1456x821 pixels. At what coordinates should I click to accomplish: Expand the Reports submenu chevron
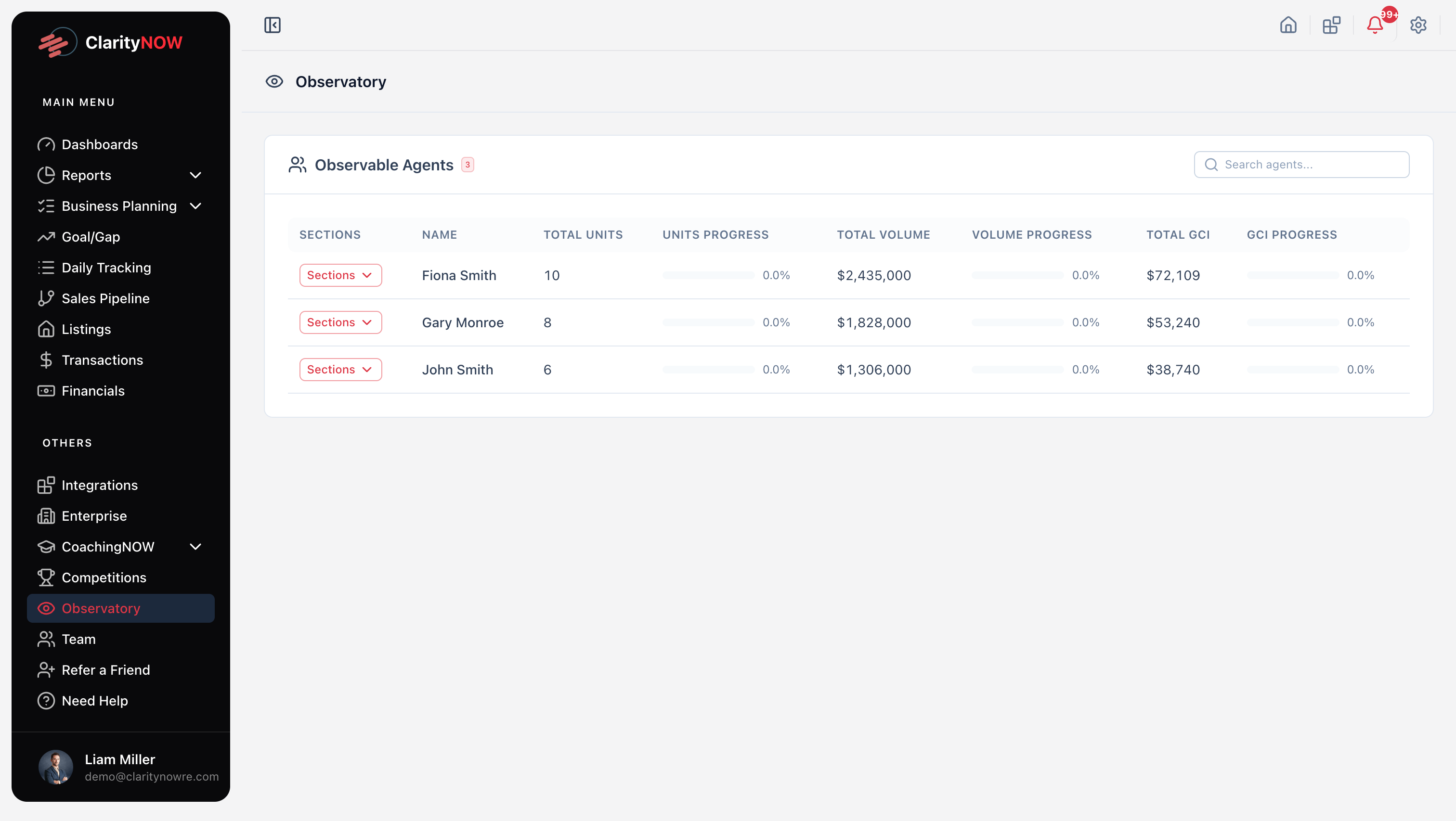pos(195,175)
